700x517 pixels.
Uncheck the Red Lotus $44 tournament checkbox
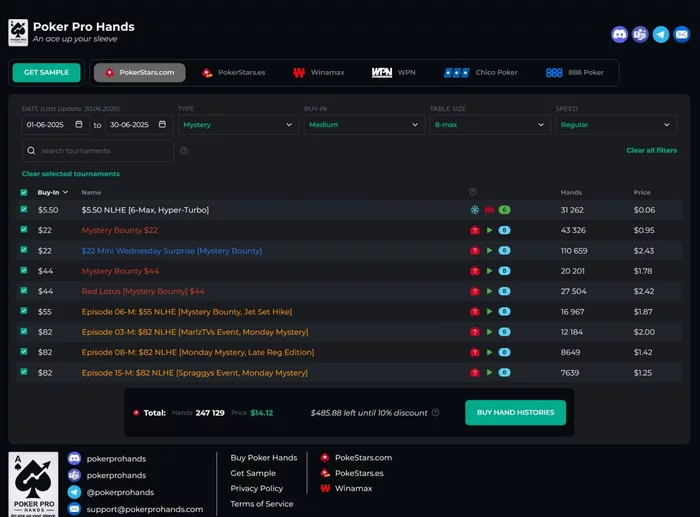pyautogui.click(x=24, y=290)
